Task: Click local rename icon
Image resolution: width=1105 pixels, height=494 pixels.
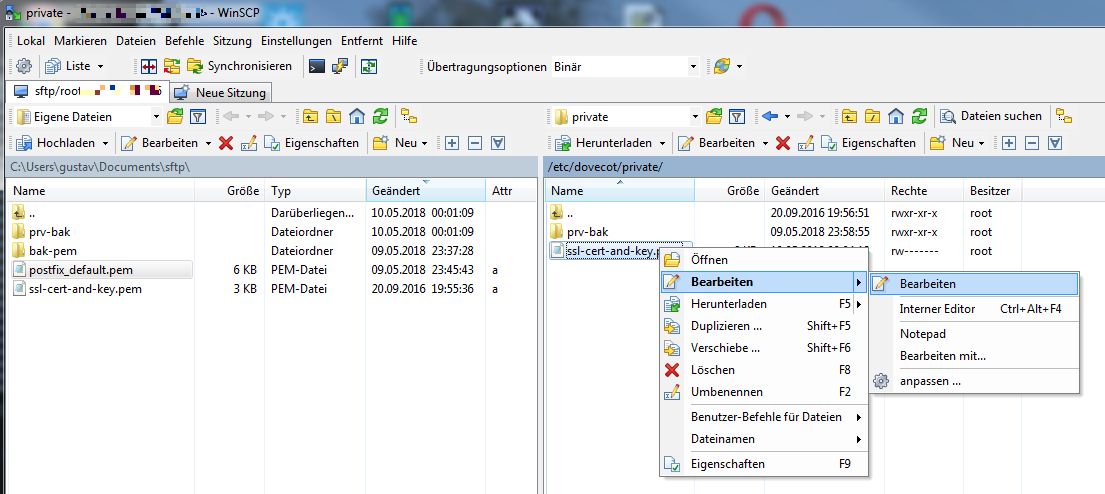Action: click(x=248, y=143)
